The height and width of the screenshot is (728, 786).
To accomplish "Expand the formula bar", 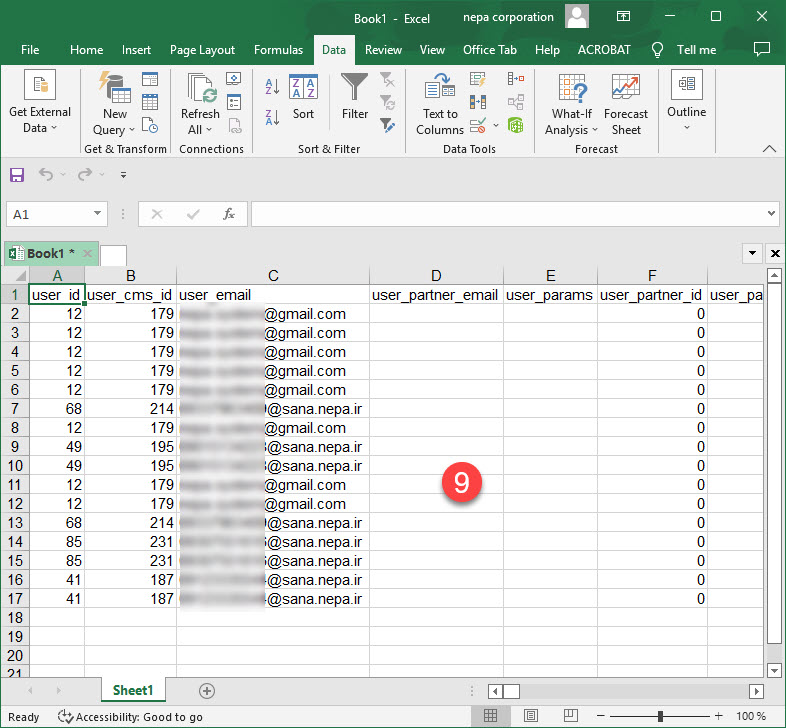I will [x=771, y=214].
